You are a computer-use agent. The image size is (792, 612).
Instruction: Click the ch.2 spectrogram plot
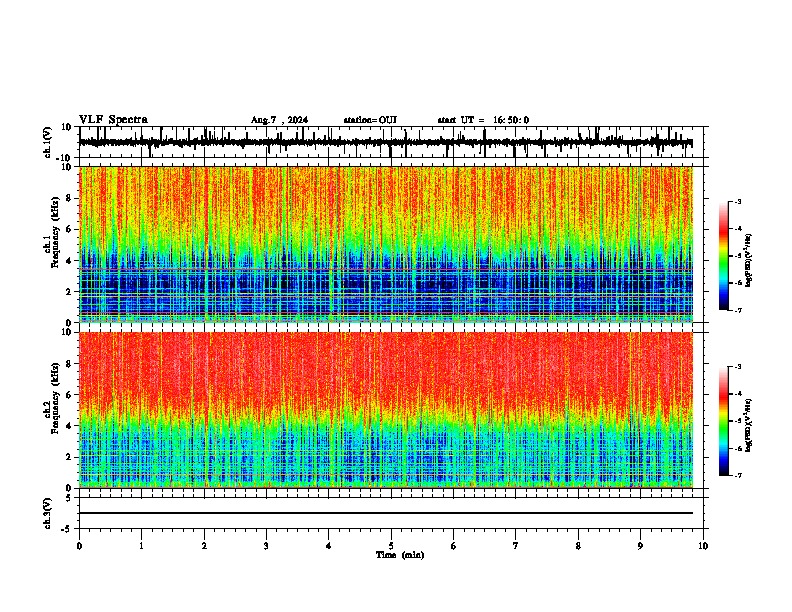click(386, 410)
